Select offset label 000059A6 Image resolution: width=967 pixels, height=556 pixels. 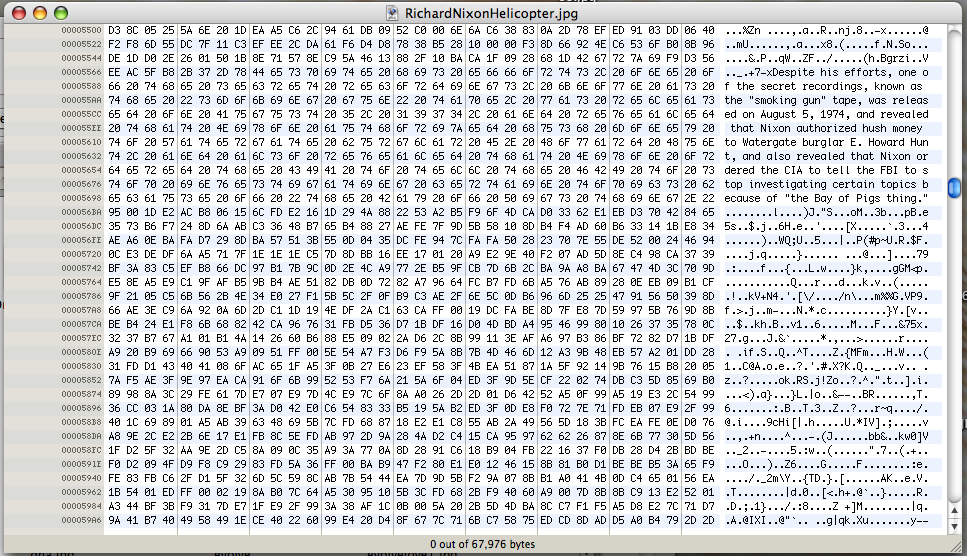point(81,520)
